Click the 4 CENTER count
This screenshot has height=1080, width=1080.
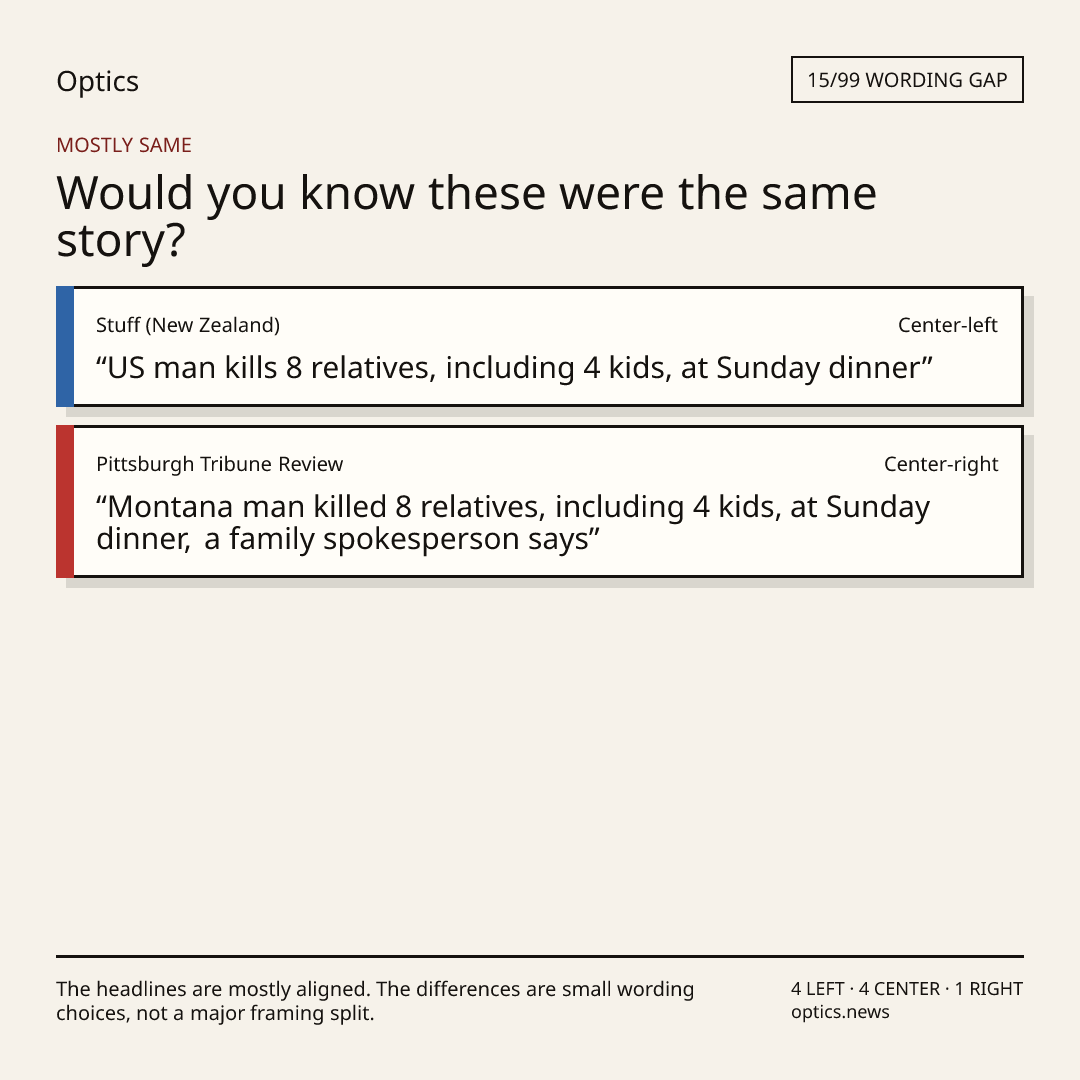pyautogui.click(x=899, y=989)
